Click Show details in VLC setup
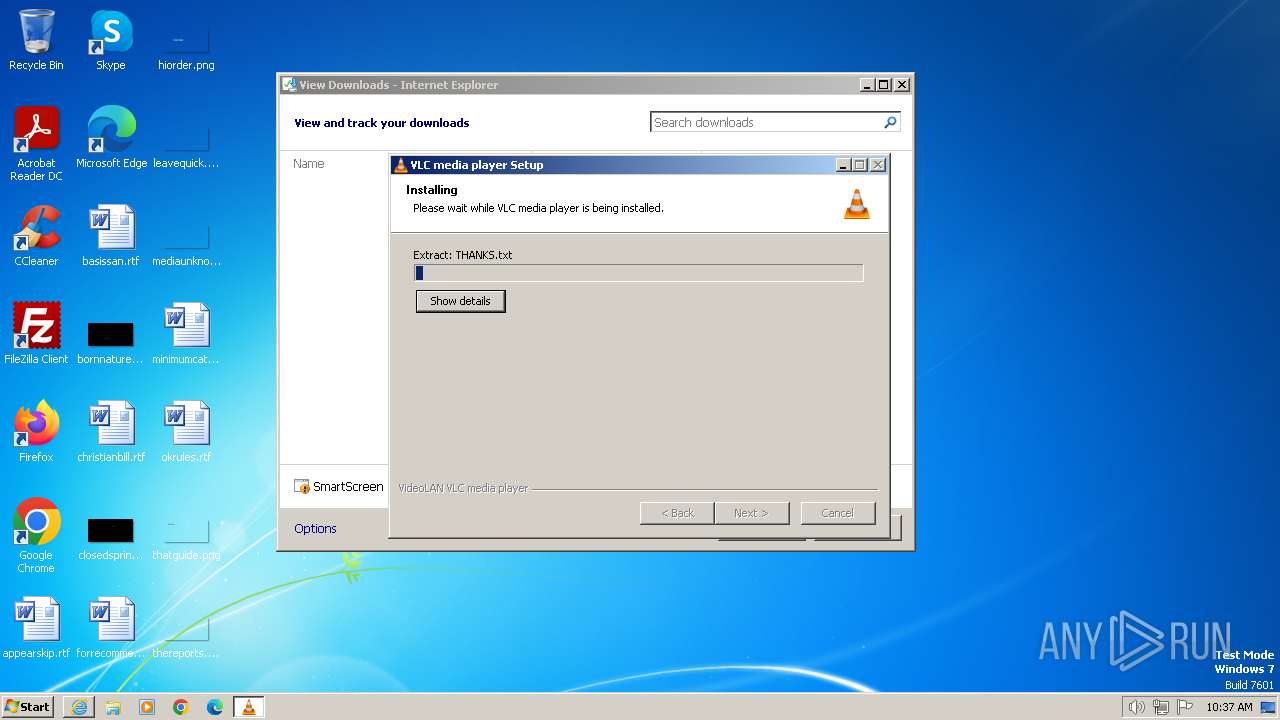The width and height of the screenshot is (1280, 720). tap(460, 301)
